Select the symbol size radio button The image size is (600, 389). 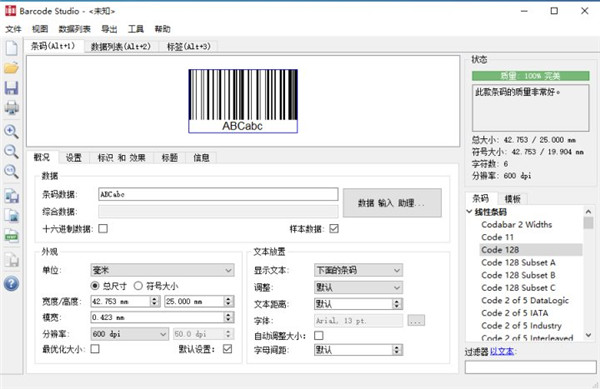click(138, 286)
